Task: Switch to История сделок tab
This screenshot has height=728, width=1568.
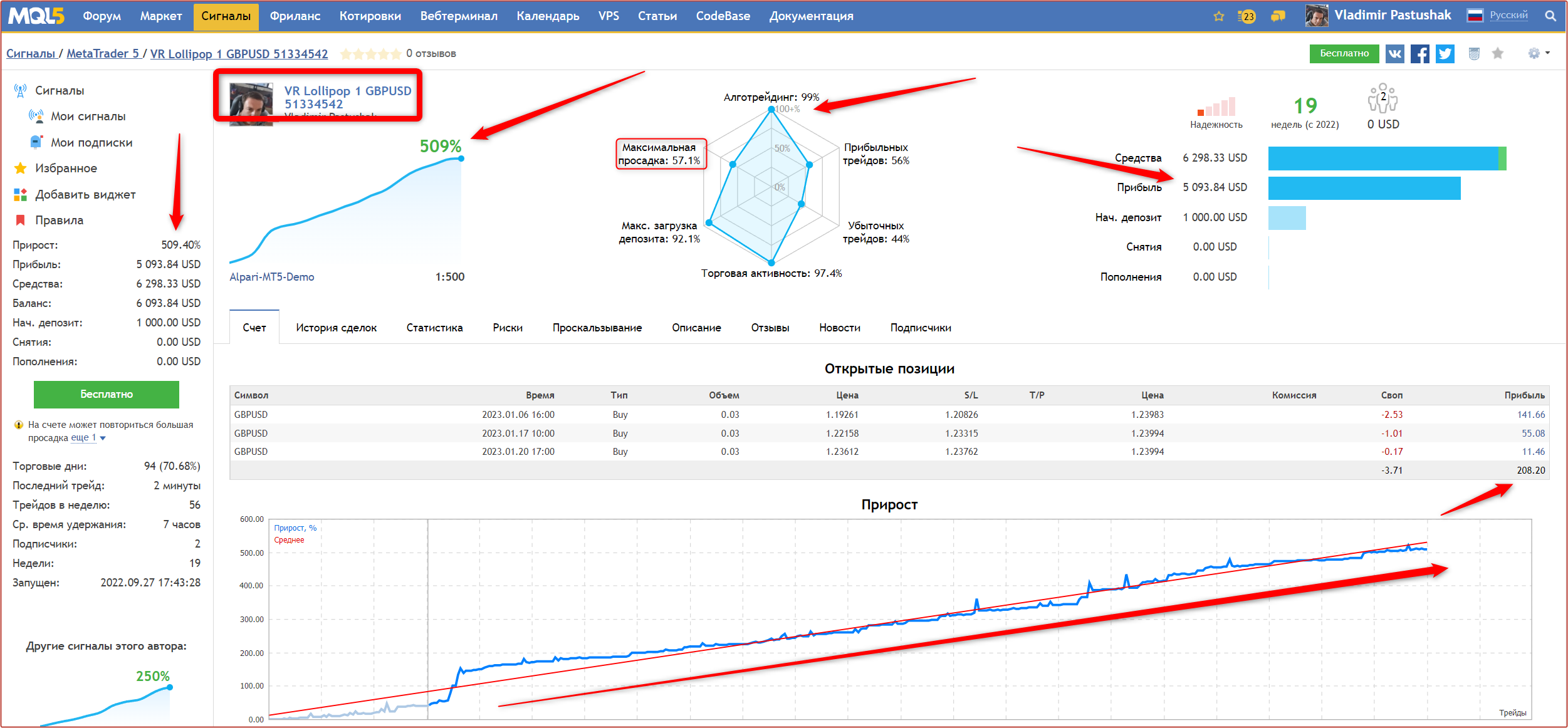Action: point(336,328)
